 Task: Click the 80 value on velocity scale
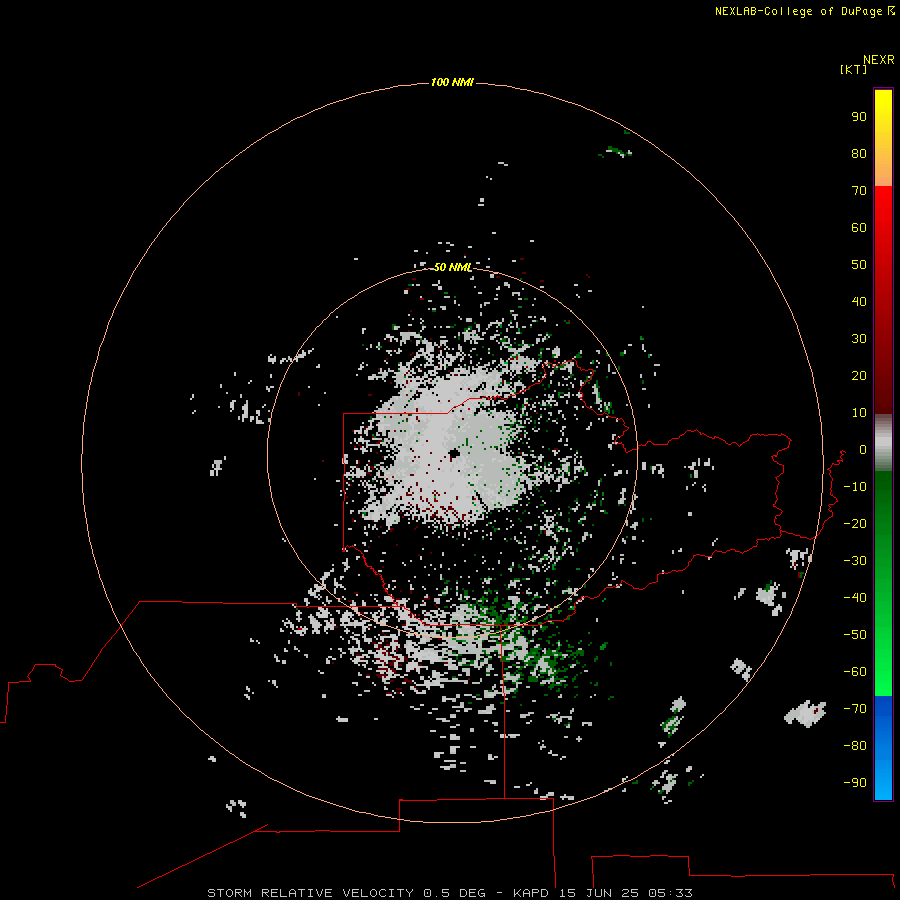[x=859, y=153]
